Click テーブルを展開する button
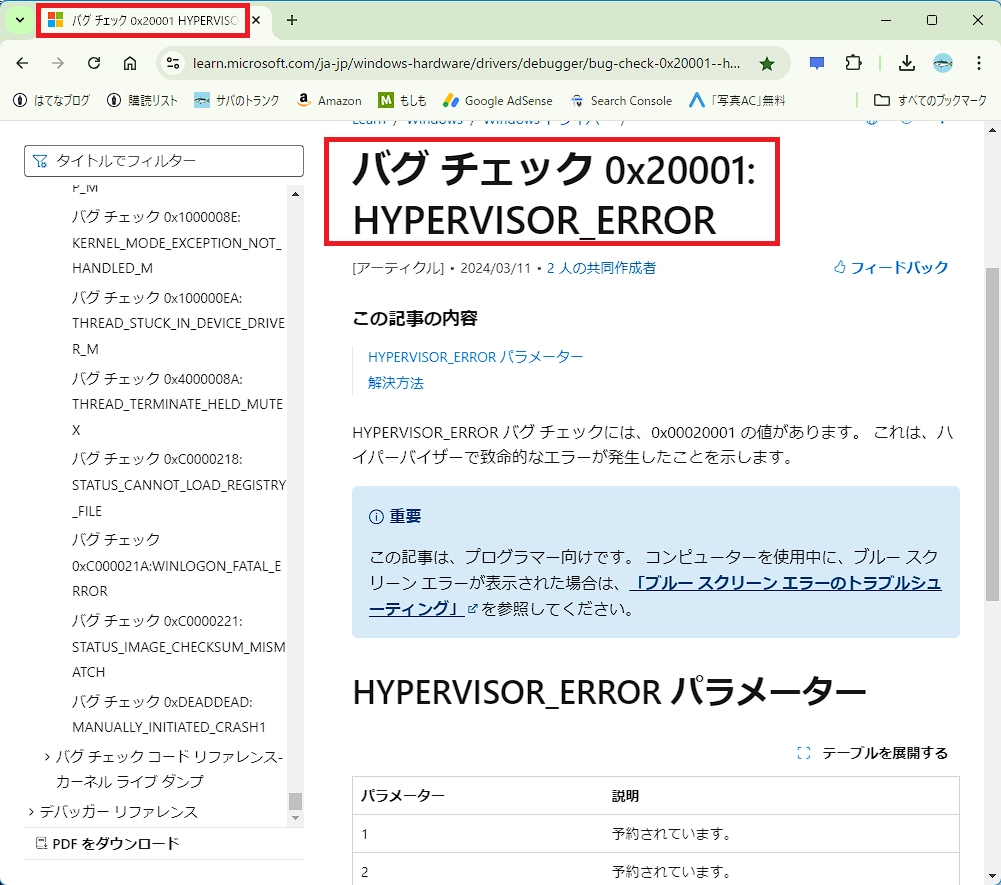Image resolution: width=1001 pixels, height=885 pixels. [873, 753]
